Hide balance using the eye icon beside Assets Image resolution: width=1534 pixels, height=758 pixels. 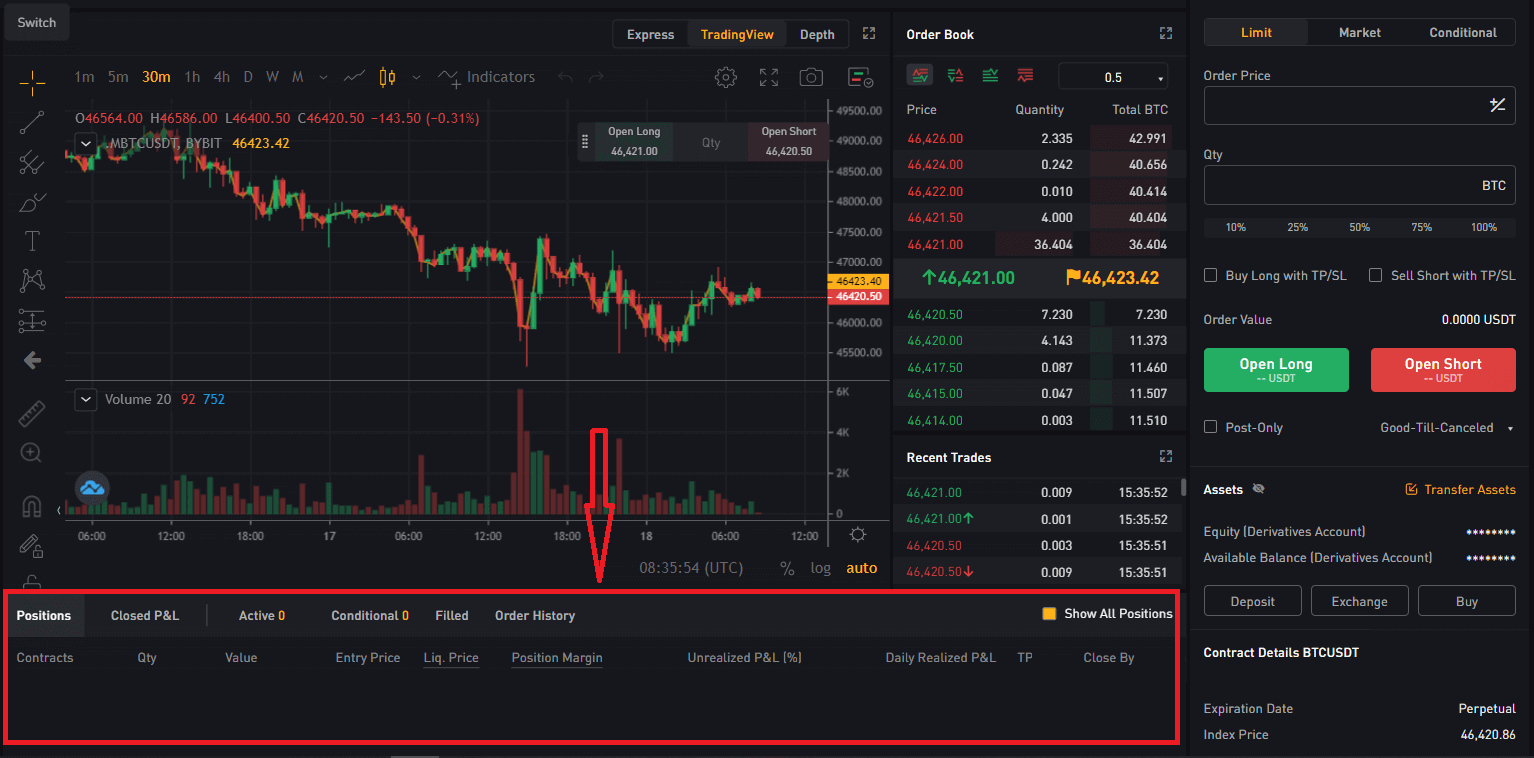click(1259, 489)
